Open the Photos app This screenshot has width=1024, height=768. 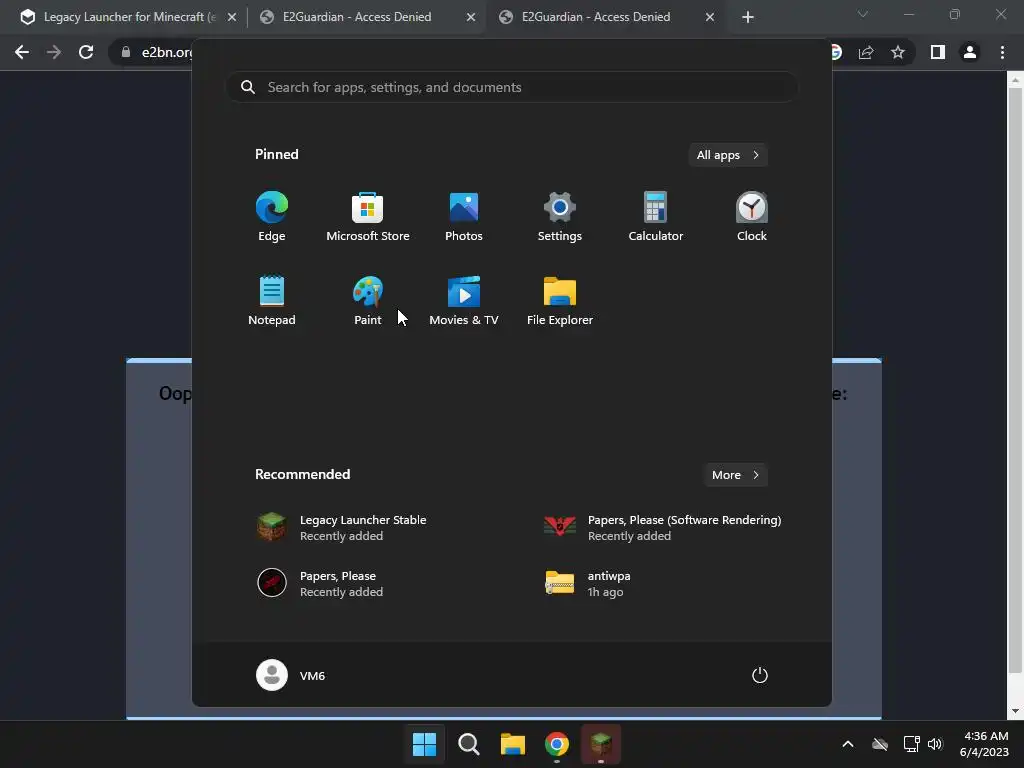pos(464,217)
